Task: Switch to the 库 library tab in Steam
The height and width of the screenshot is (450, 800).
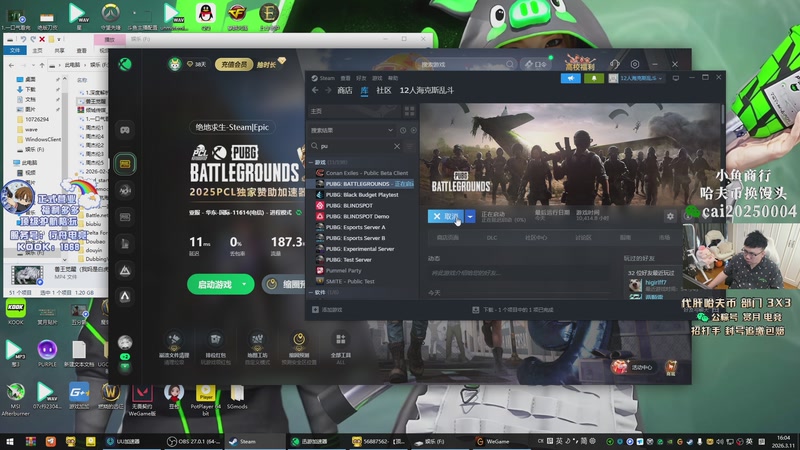Action: [364, 90]
